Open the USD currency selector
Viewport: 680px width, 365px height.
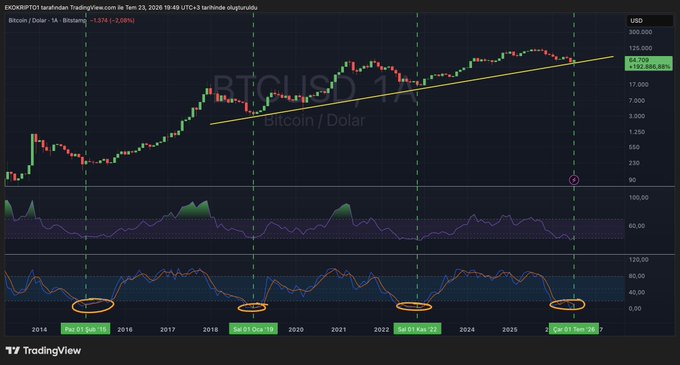pyautogui.click(x=649, y=20)
